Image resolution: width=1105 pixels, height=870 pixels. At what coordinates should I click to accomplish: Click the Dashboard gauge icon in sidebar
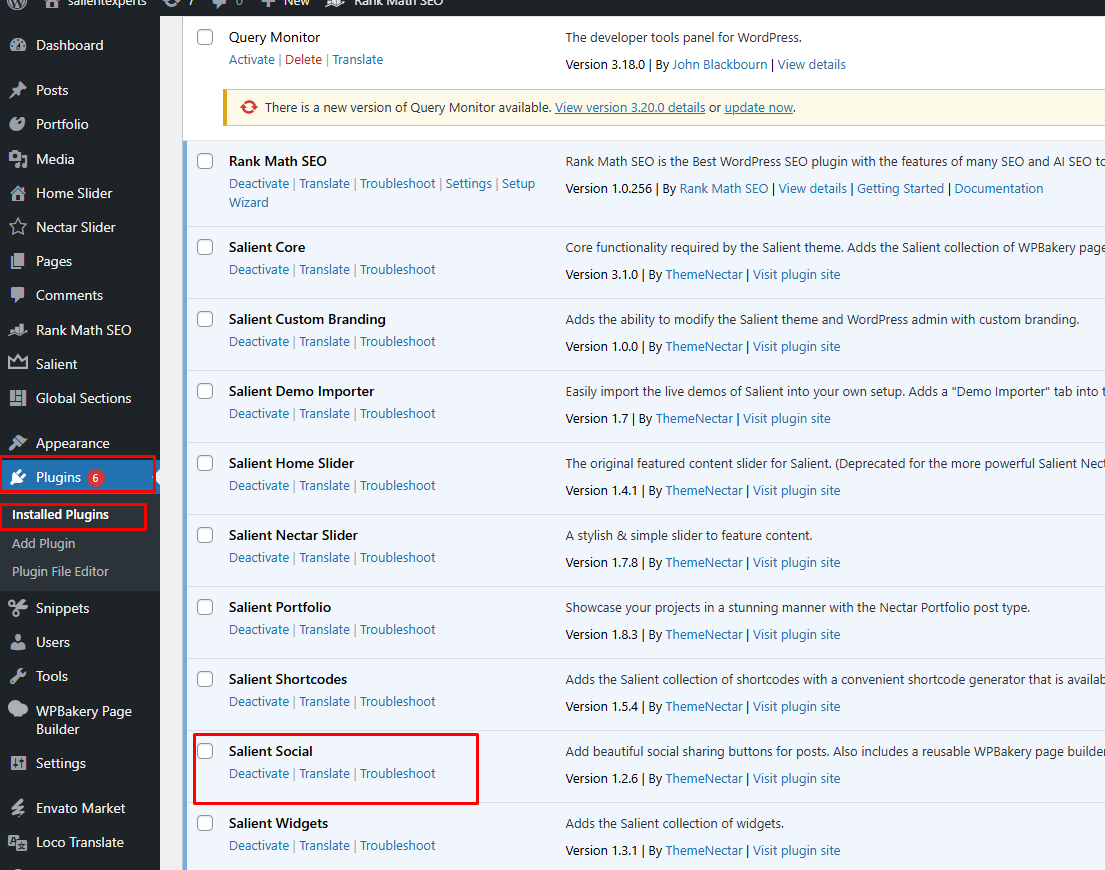18,45
